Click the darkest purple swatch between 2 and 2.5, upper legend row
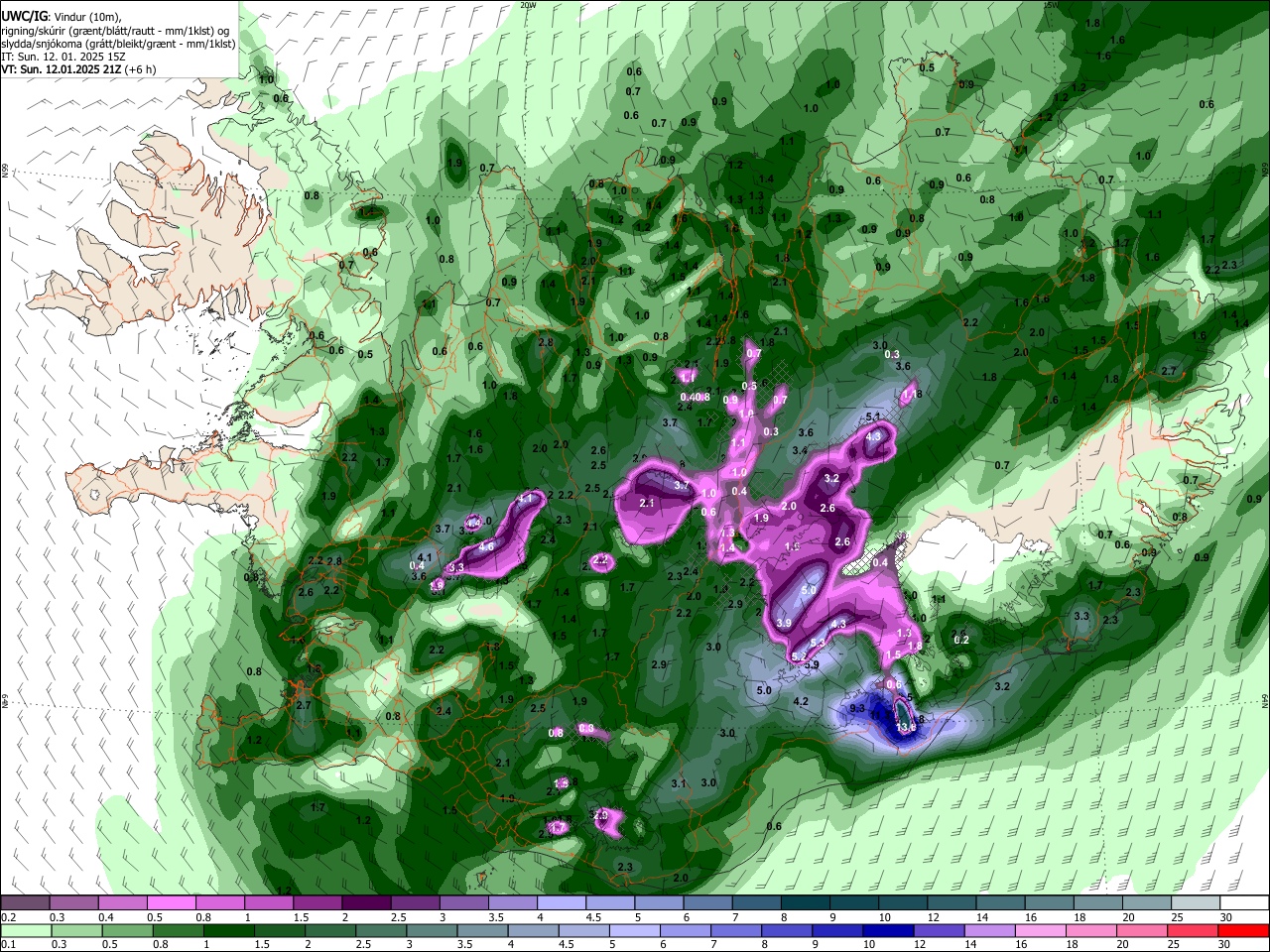The height and width of the screenshot is (952, 1270). pos(366,903)
